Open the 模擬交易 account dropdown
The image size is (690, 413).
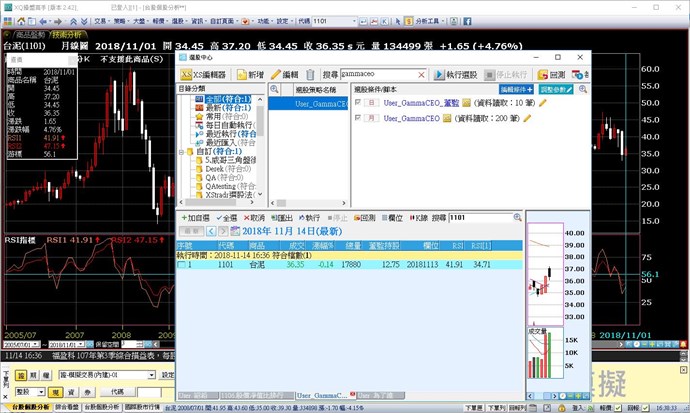click(x=152, y=375)
